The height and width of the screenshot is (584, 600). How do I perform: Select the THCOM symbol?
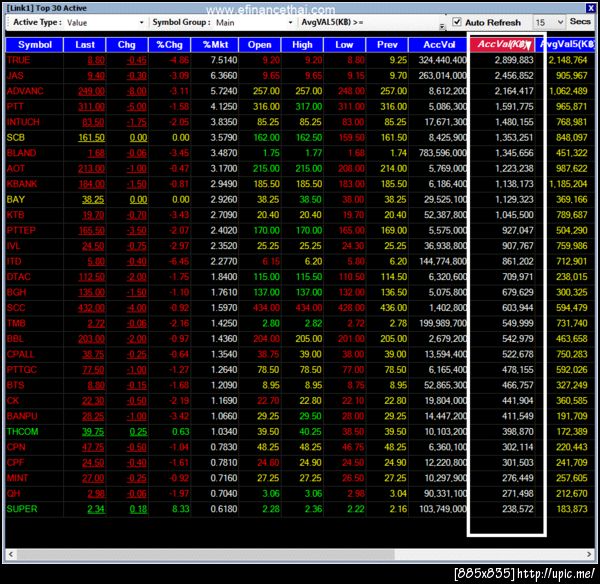pyautogui.click(x=23, y=432)
